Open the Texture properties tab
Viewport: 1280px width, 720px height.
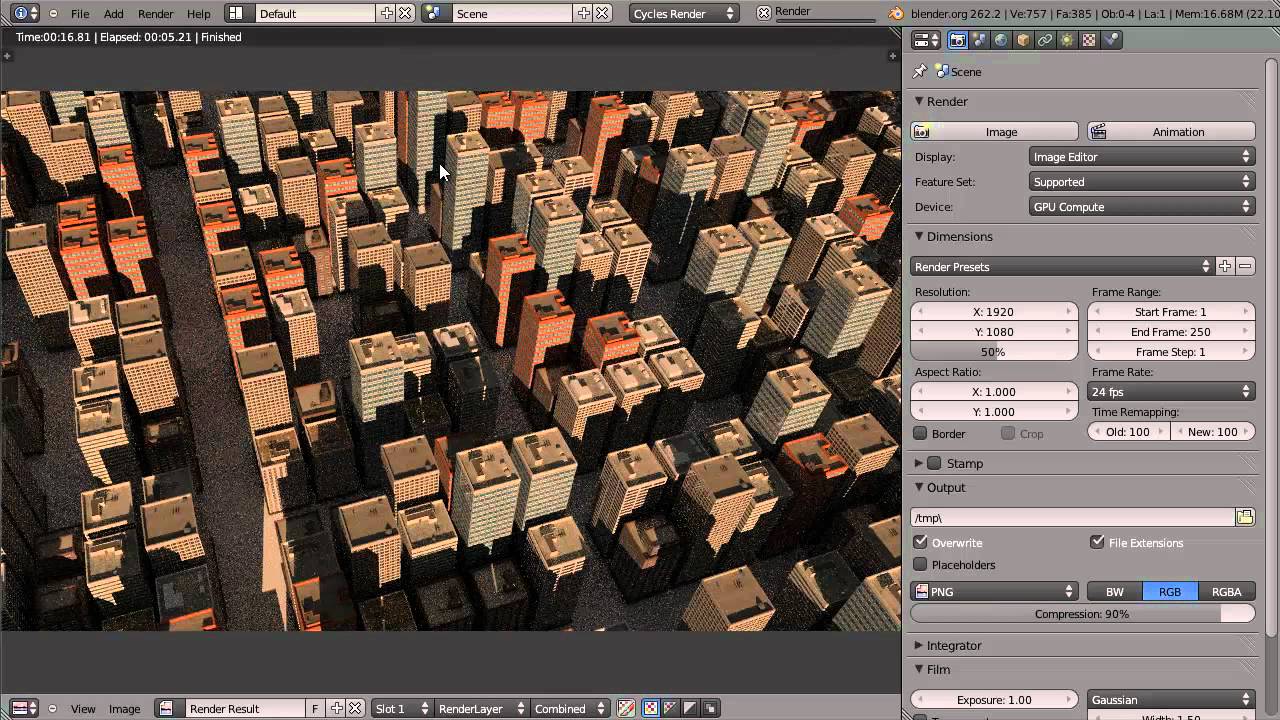point(1089,40)
